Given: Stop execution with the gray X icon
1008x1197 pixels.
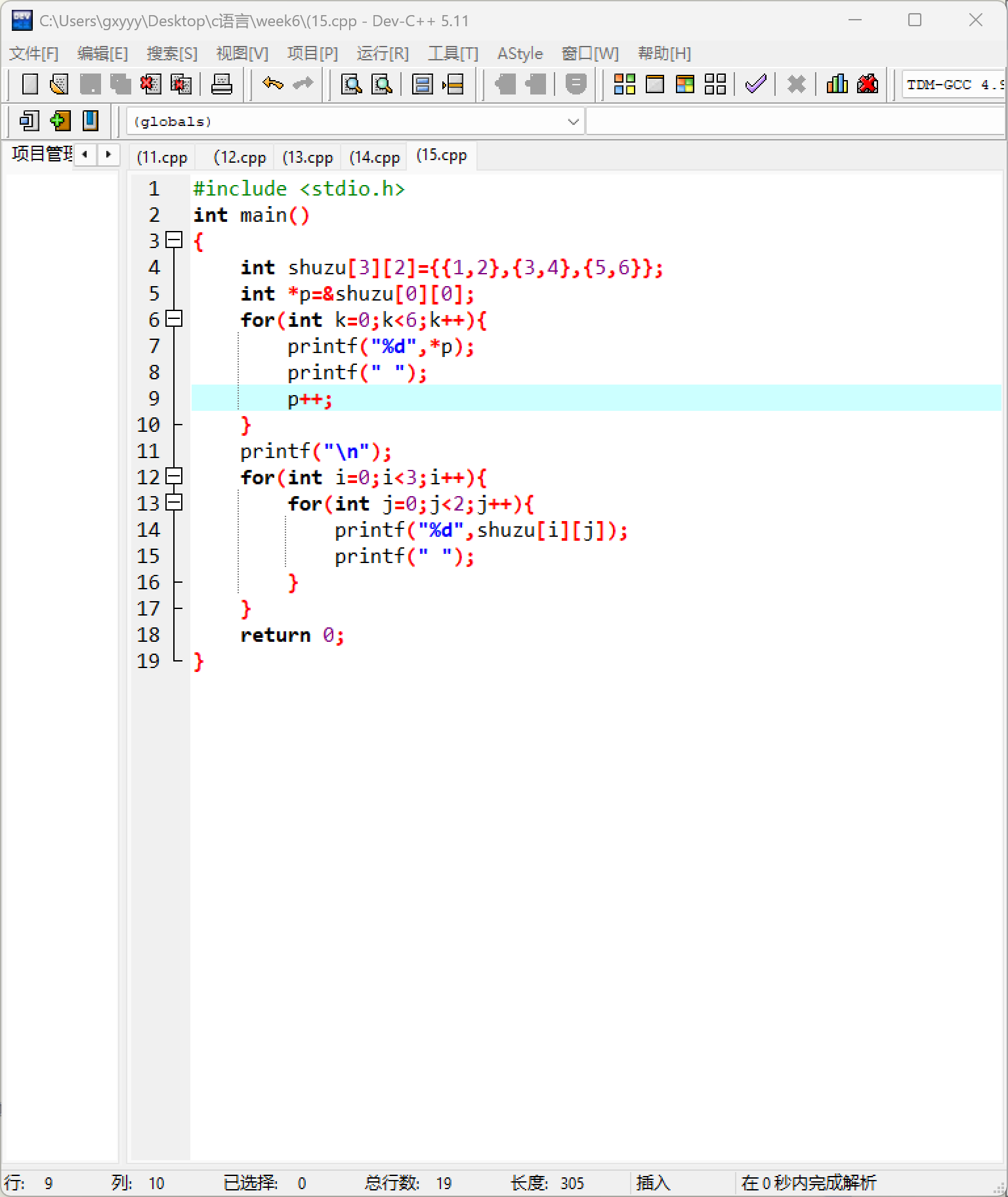Looking at the screenshot, I should [x=796, y=84].
